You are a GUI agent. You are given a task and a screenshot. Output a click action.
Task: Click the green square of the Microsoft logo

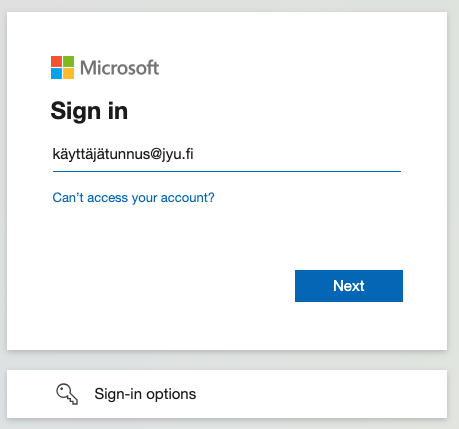[69, 61]
